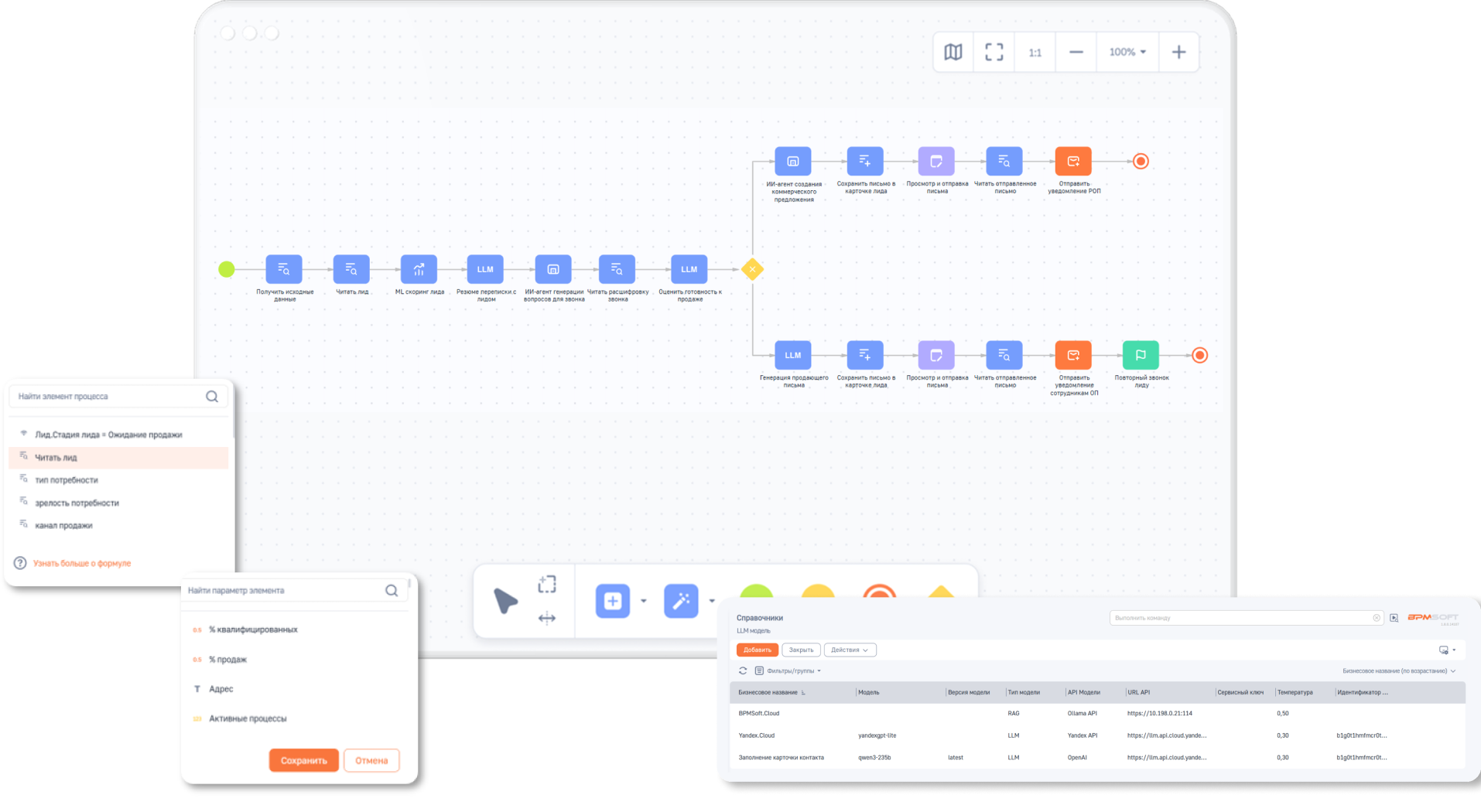The image size is (1481, 812).
Task: Click the magic wand tool button
Action: pos(681,601)
